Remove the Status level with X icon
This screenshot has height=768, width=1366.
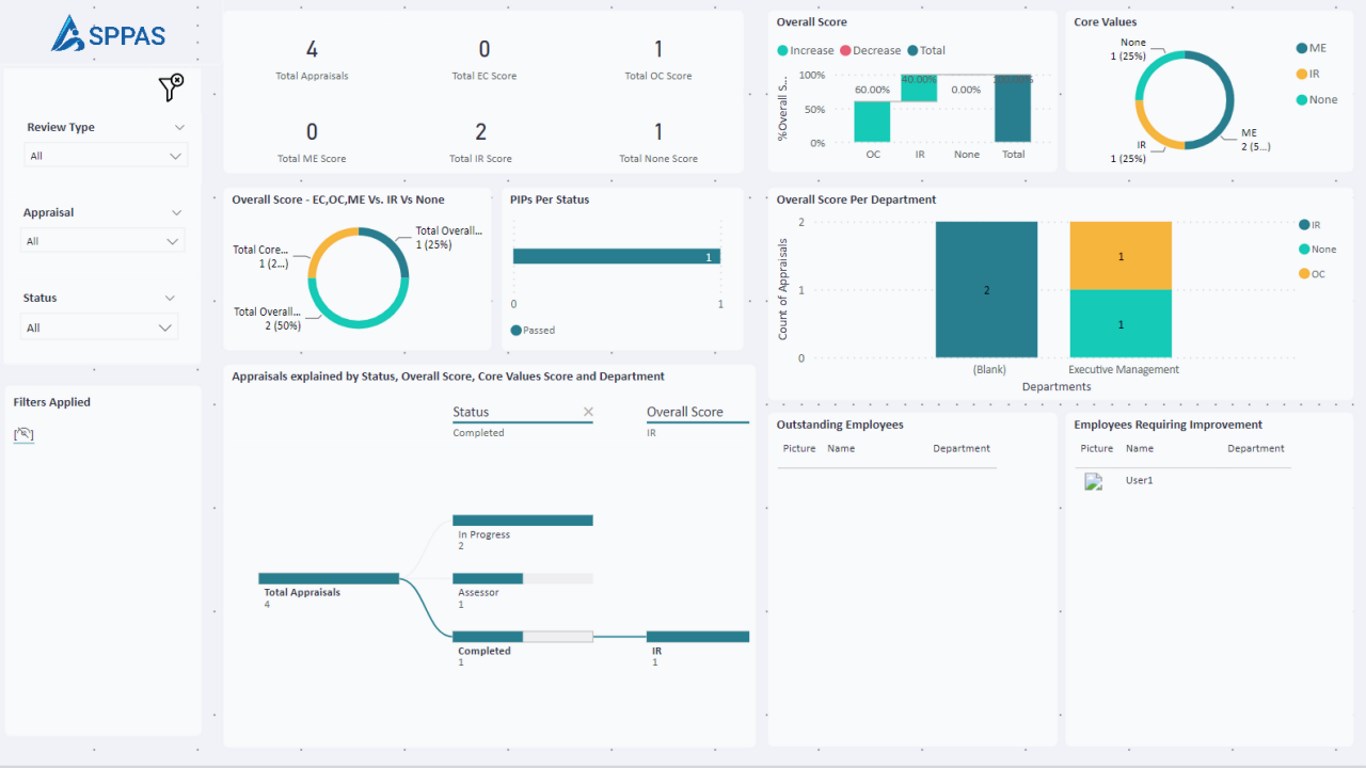[588, 412]
